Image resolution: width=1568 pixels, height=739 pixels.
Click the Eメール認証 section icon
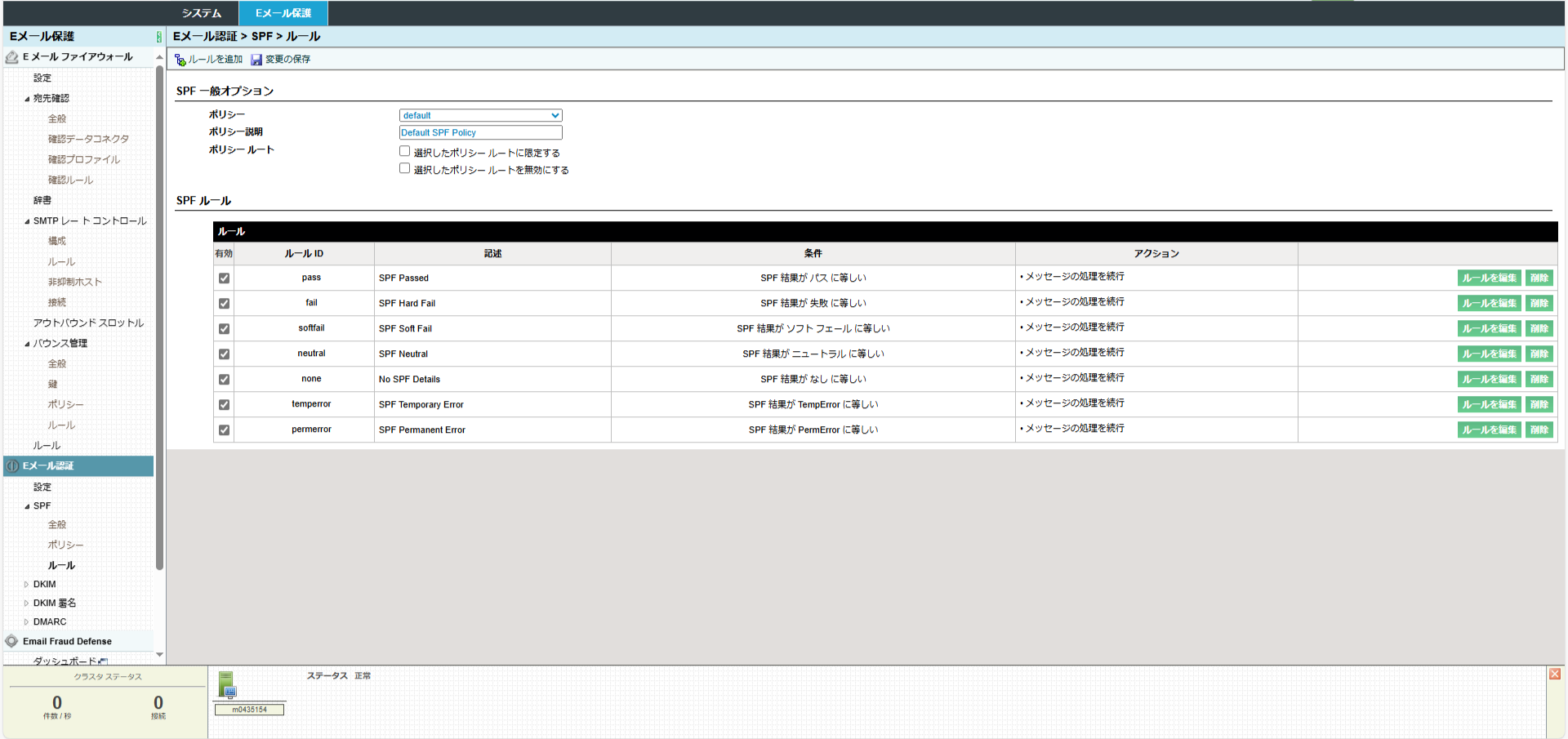click(12, 466)
